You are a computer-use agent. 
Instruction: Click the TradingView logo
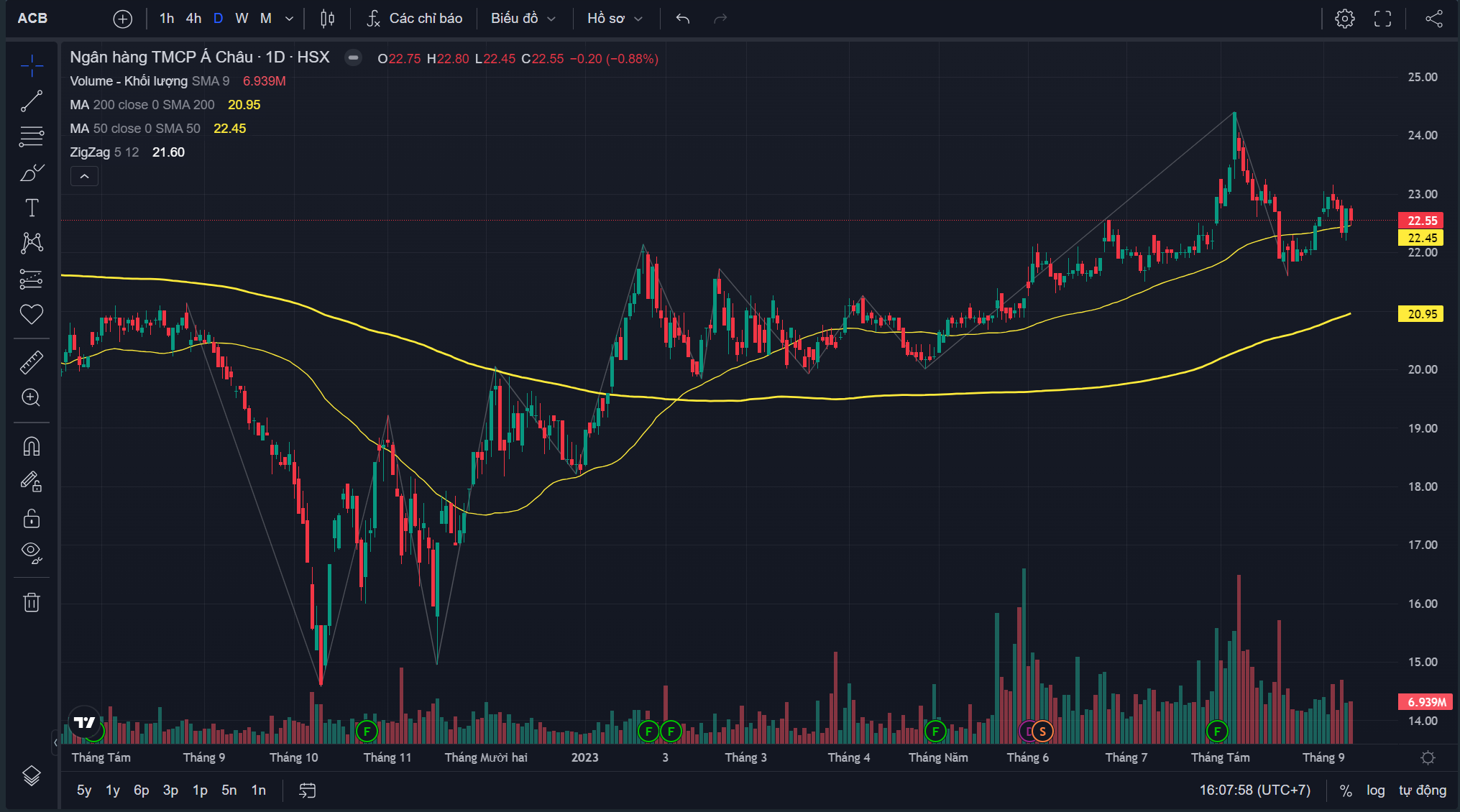coord(85,722)
